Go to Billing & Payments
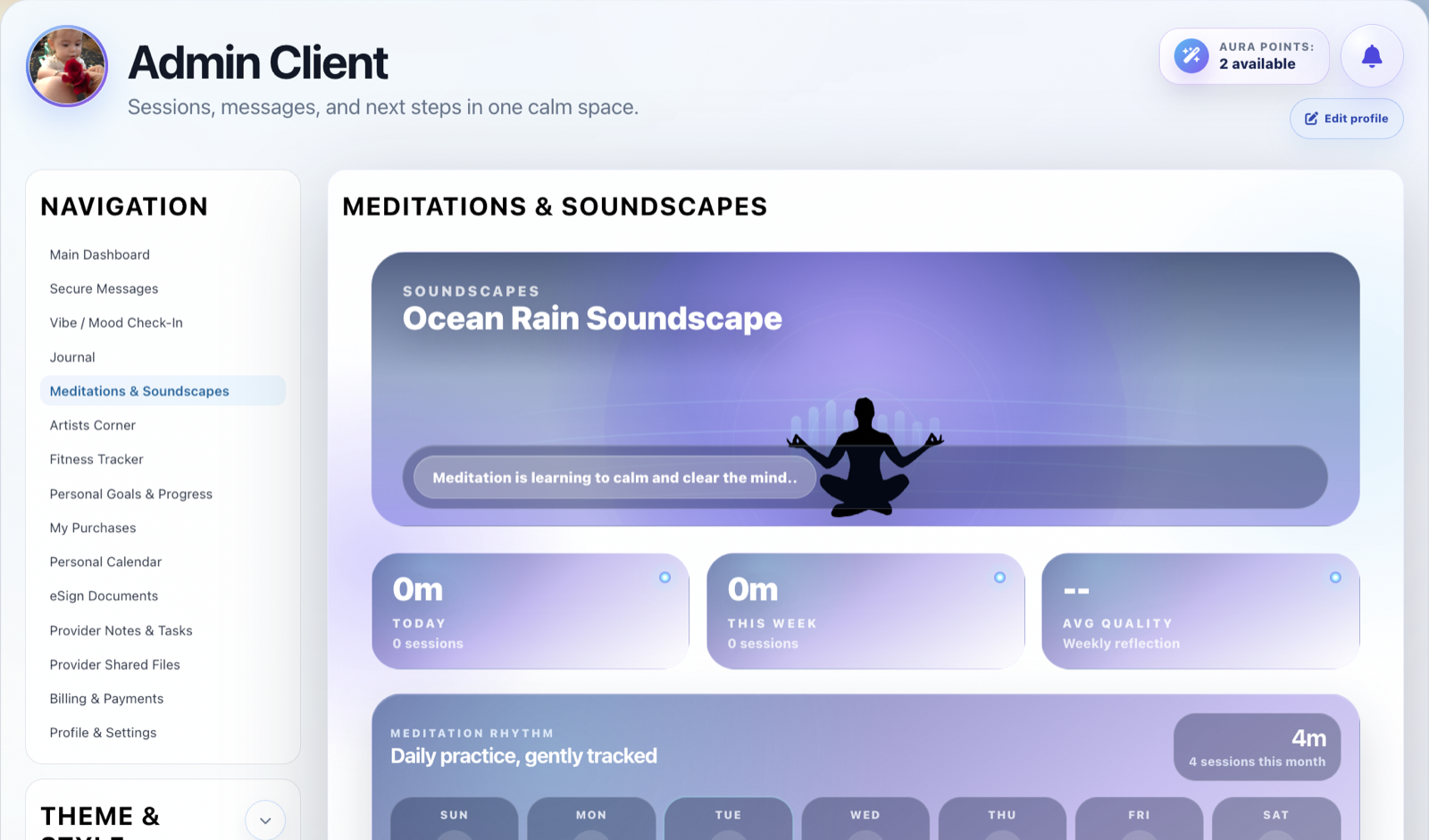The width and height of the screenshot is (1429, 840). (163, 698)
